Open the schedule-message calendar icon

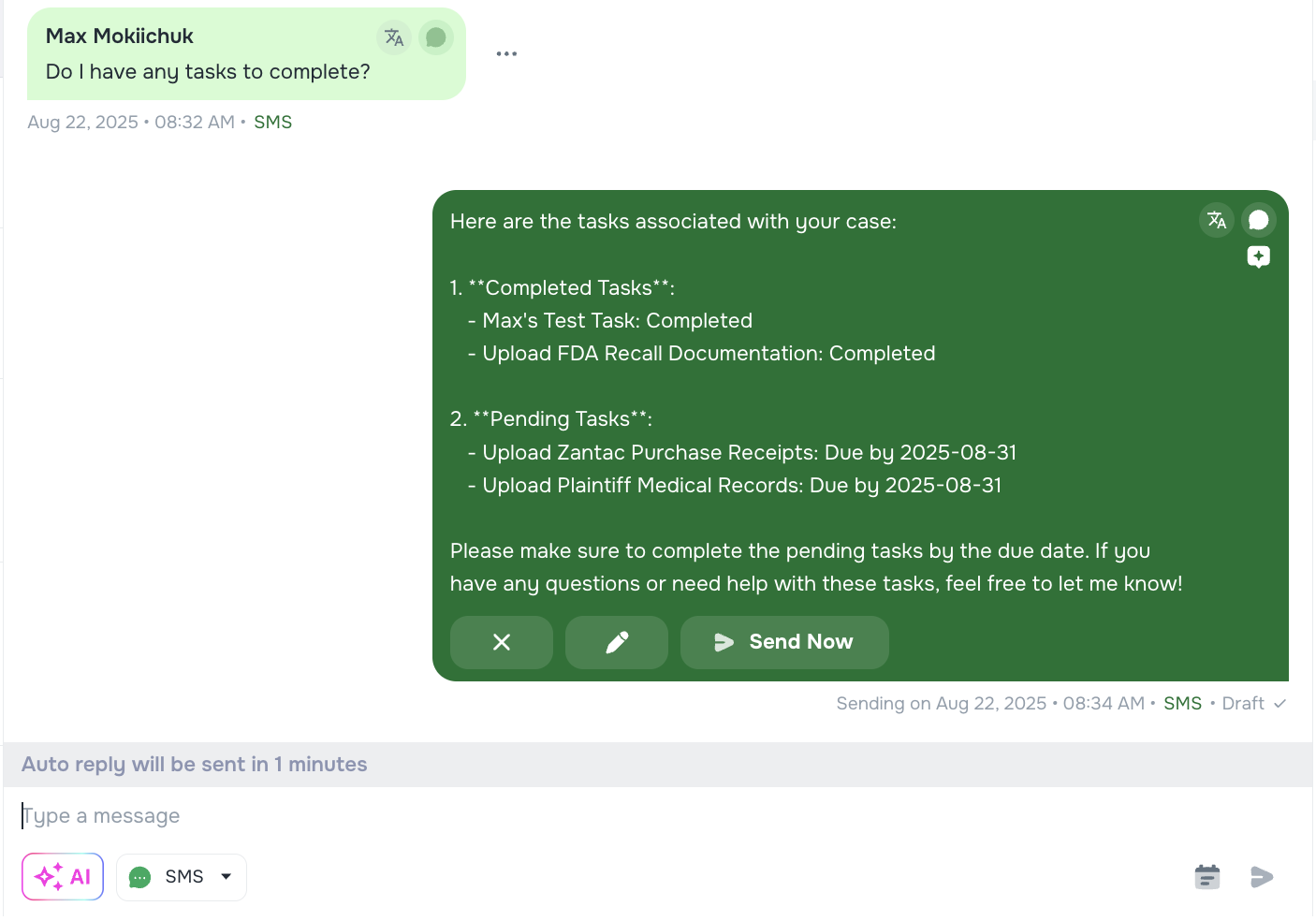pyautogui.click(x=1206, y=877)
